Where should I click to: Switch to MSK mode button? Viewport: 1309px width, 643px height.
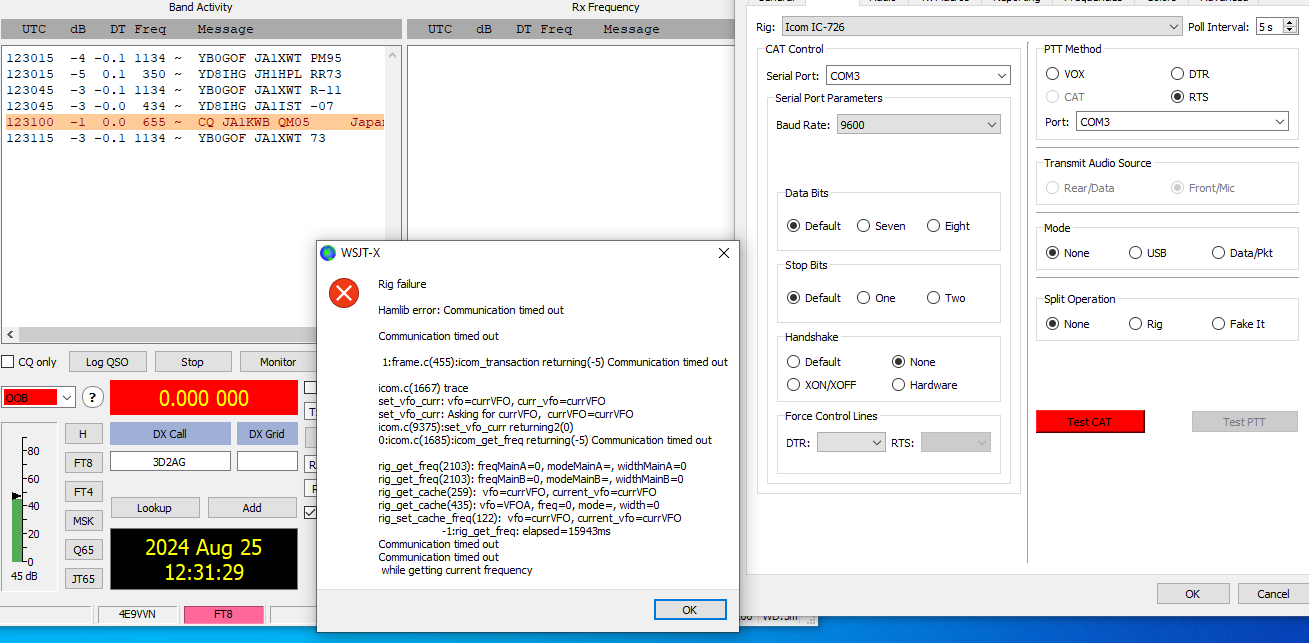click(x=84, y=521)
